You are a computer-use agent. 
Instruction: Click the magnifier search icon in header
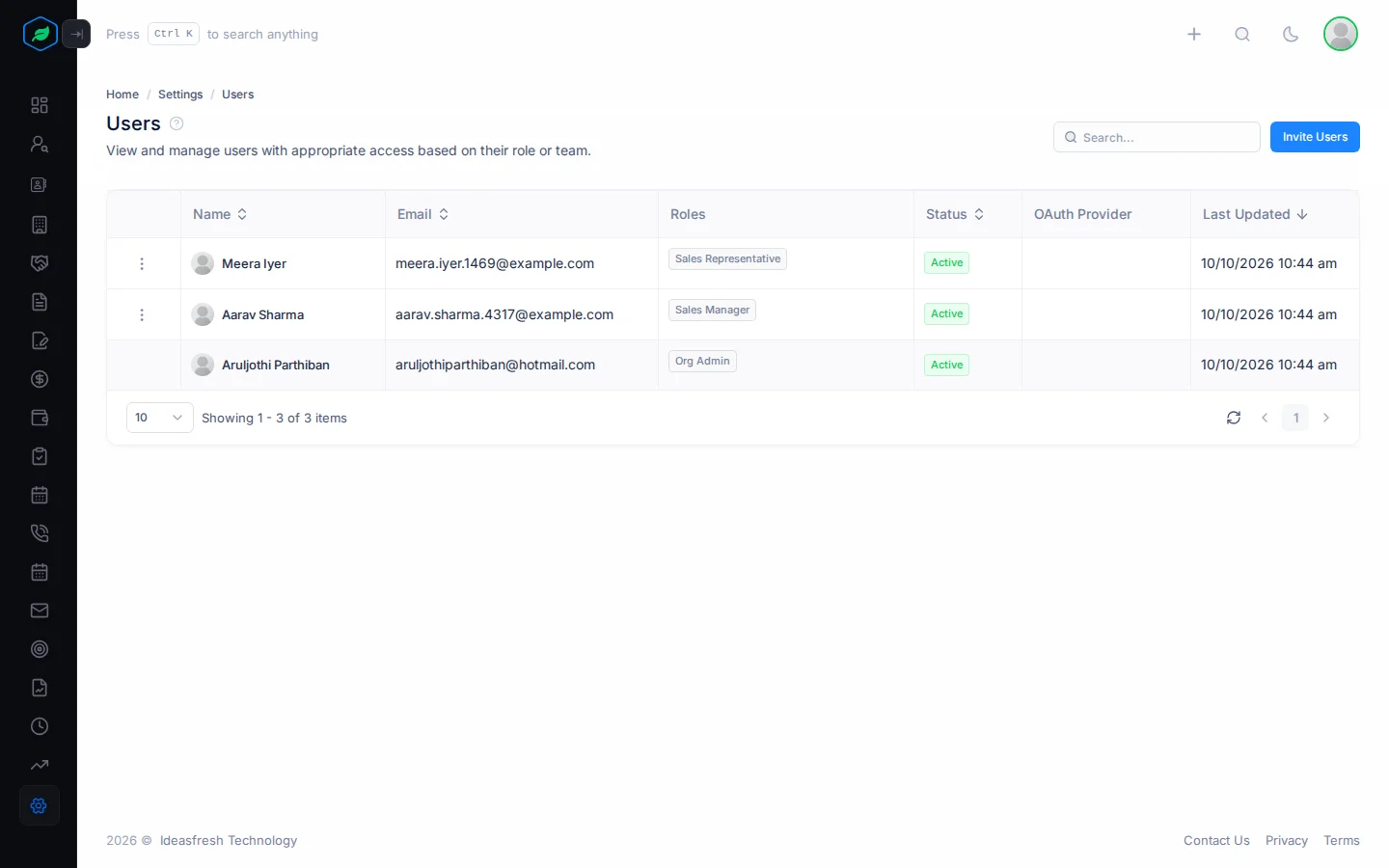point(1242,34)
